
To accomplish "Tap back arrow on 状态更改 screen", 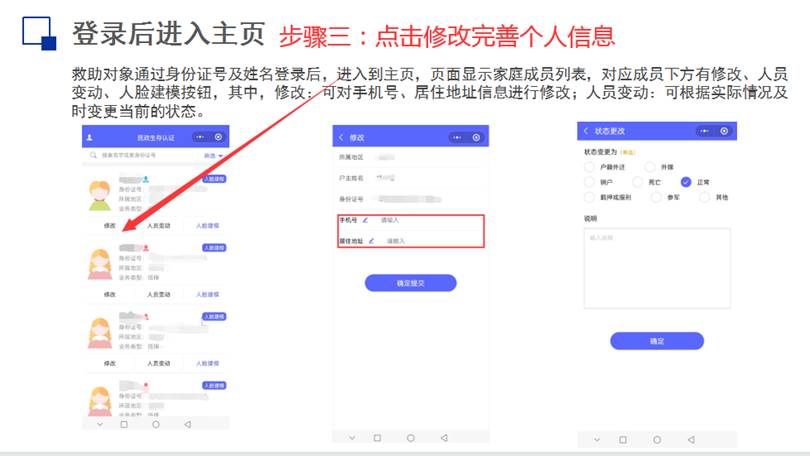I will pyautogui.click(x=585, y=132).
